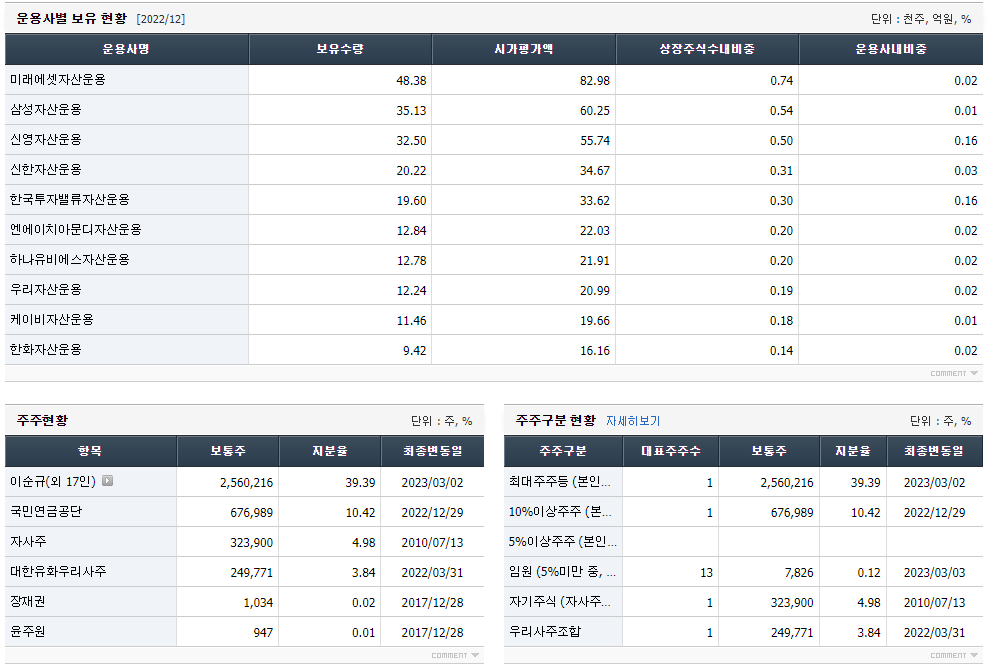
Task: Select 우리사주조합 category row
Action: [545, 631]
